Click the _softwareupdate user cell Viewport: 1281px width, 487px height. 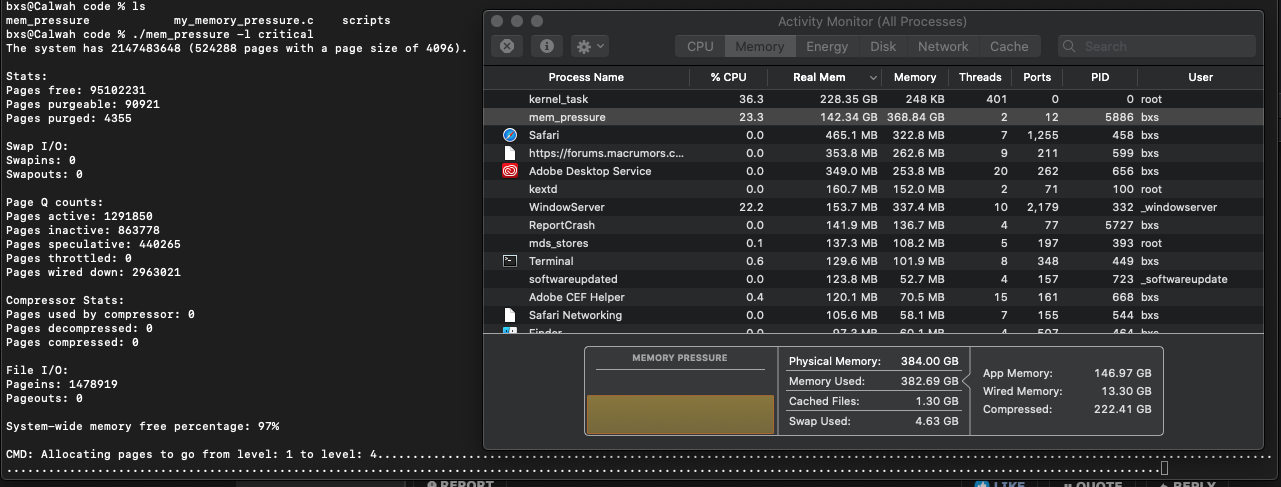(1184, 279)
